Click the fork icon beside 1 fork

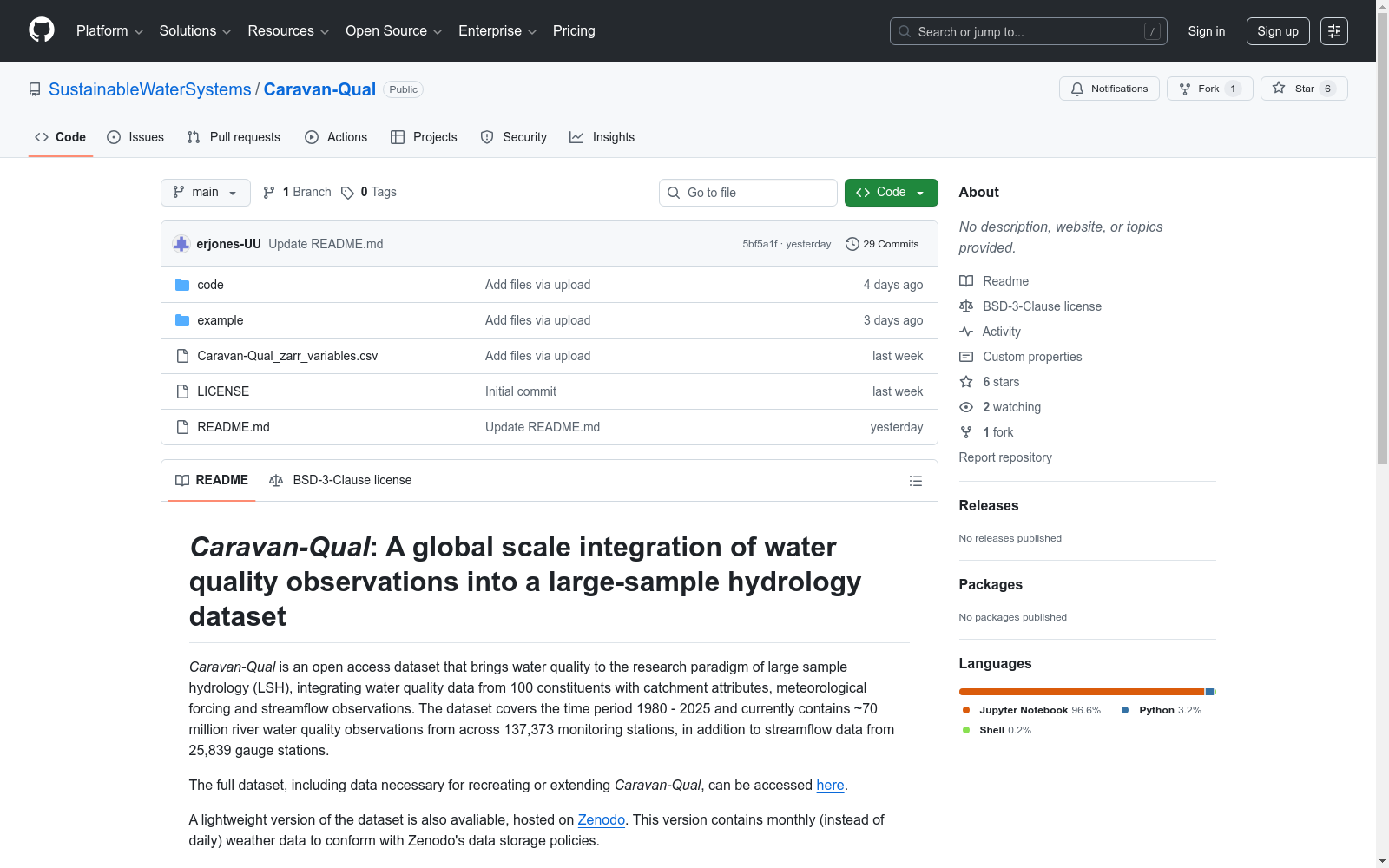tap(966, 432)
